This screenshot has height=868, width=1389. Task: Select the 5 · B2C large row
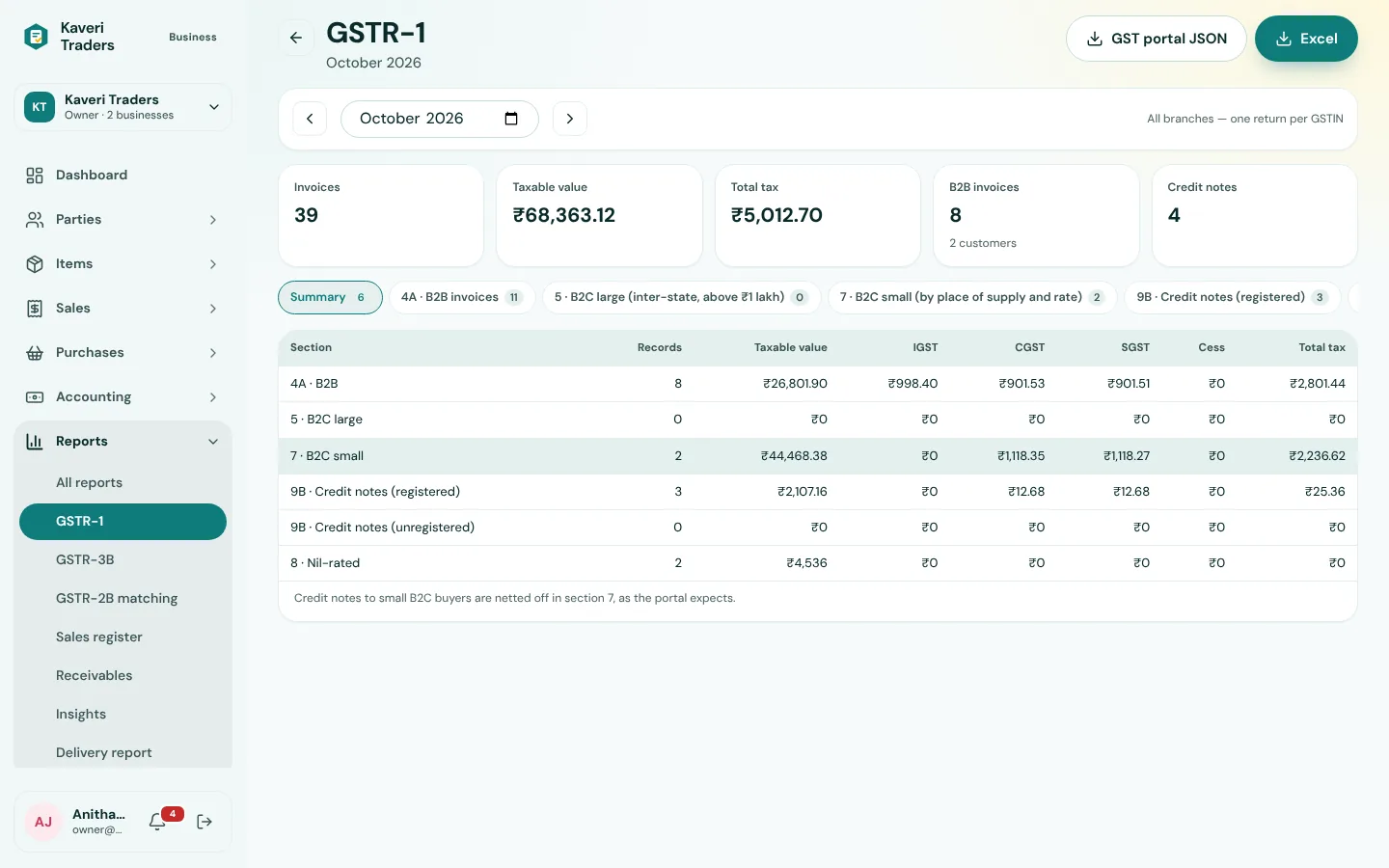pyautogui.click(x=818, y=420)
